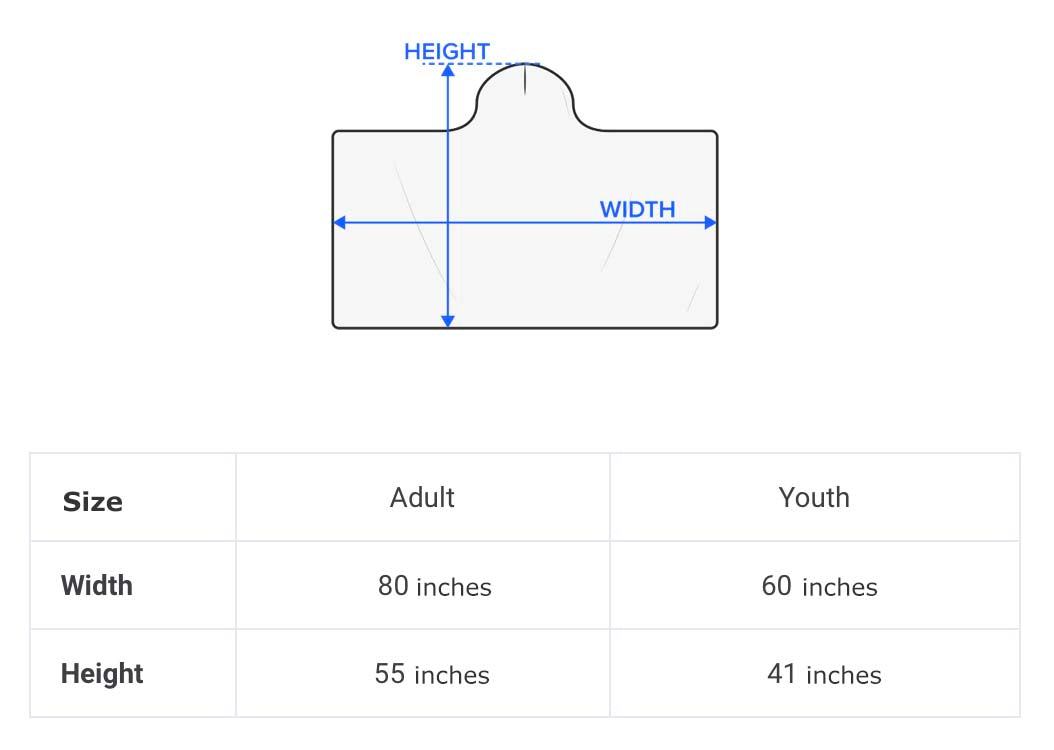The width and height of the screenshot is (1054, 750).
Task: Click the bottom arrowhead of the height arrow
Action: [448, 321]
